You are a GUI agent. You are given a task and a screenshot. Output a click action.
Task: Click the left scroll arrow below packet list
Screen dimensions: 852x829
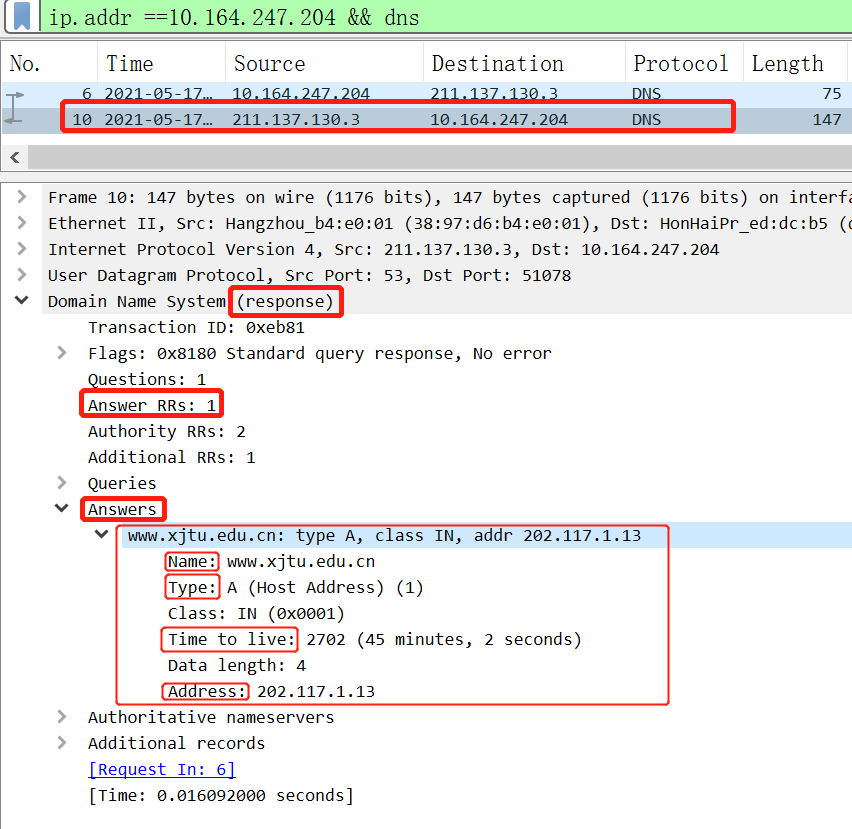(14, 157)
